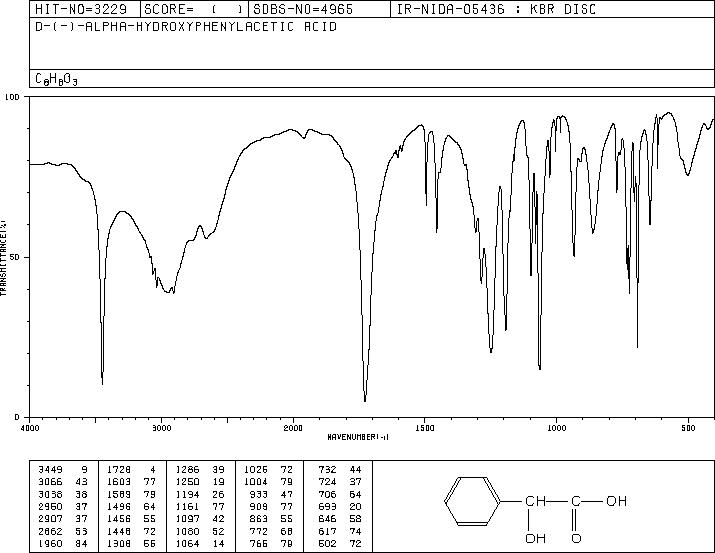Screen dimensions: 715x553
Task: Select the 1308 peak entry in table
Action: pyautogui.click(x=132, y=543)
